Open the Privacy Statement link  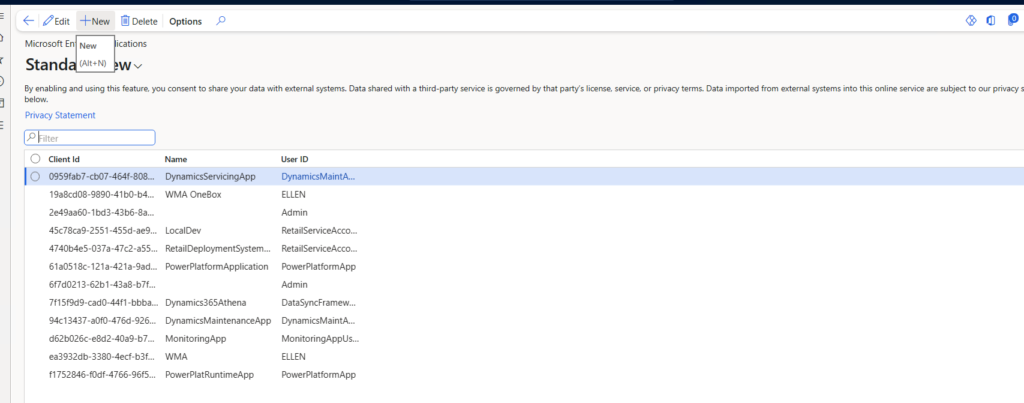tap(60, 115)
